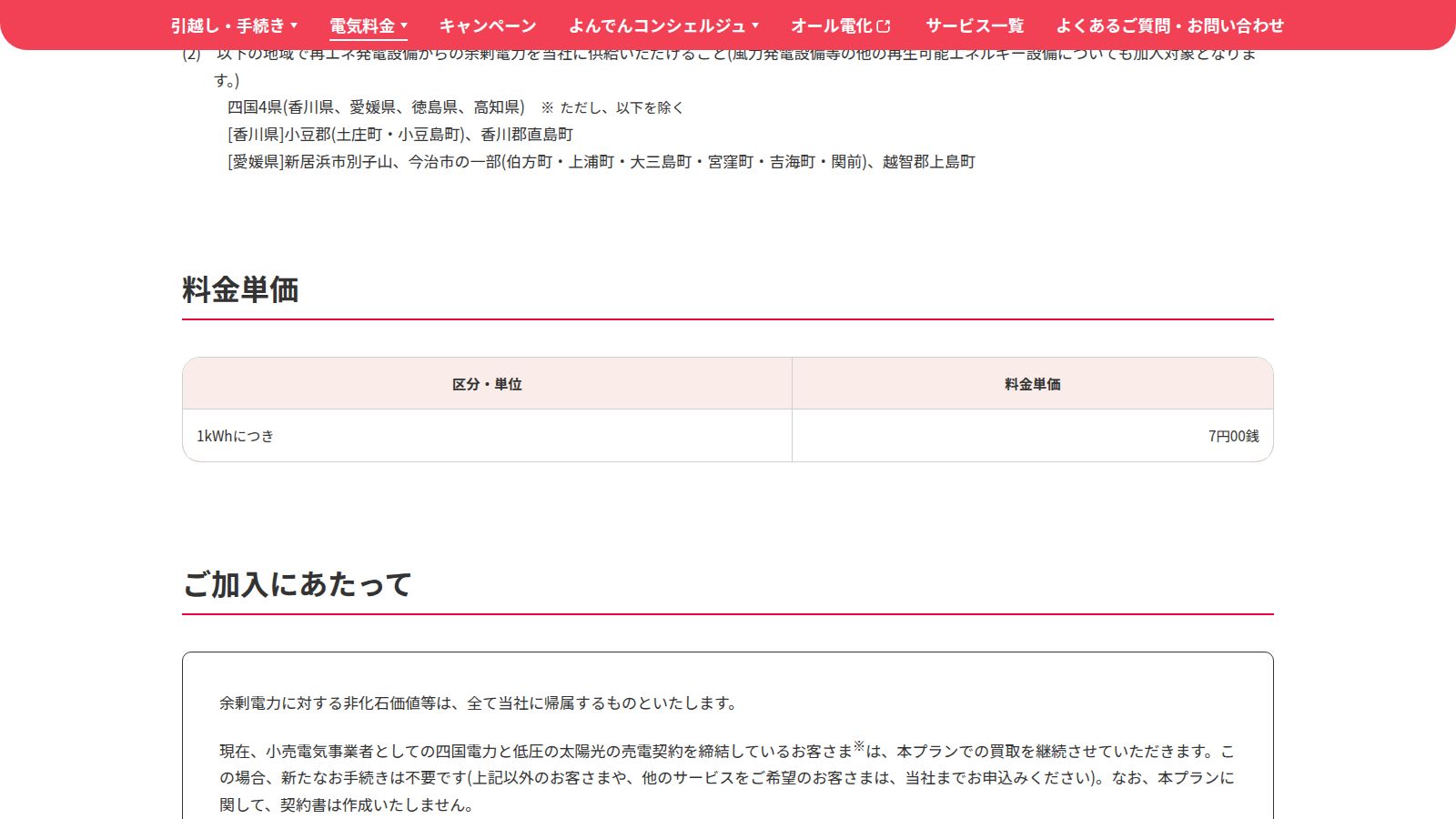Expand the よんでんコンシェルジュ dropdown menu
Image resolution: width=1456 pixels, height=819 pixels.
tap(663, 25)
